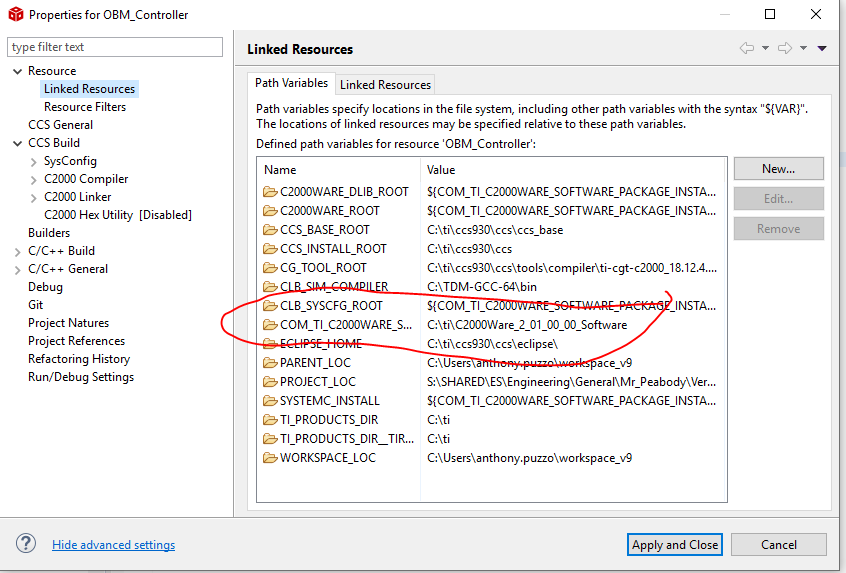Screen dimensions: 846x573
Task: Open the back history dropdown arrow
Action: tap(765, 48)
